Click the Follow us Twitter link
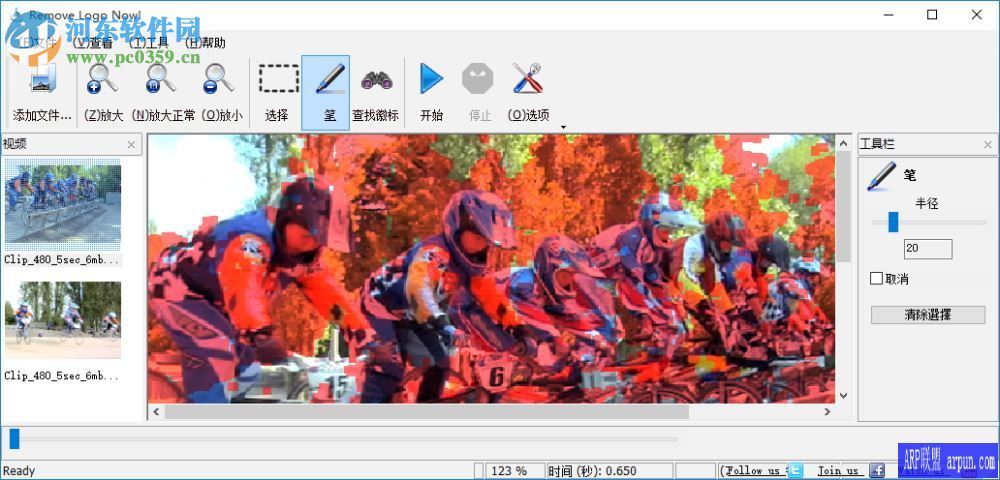The width and height of the screenshot is (1000, 480). [762, 470]
